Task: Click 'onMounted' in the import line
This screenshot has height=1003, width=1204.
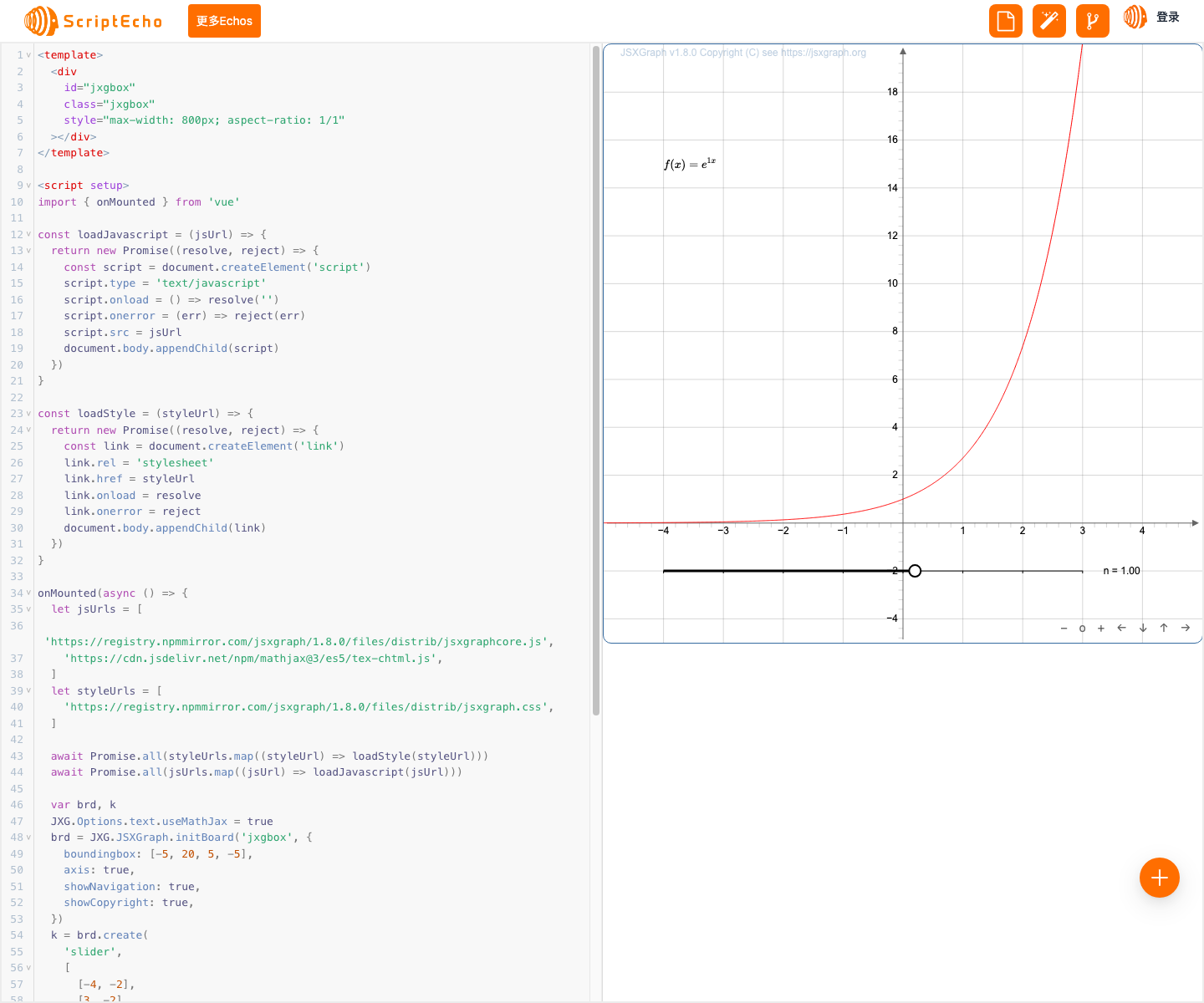Action: 125,202
